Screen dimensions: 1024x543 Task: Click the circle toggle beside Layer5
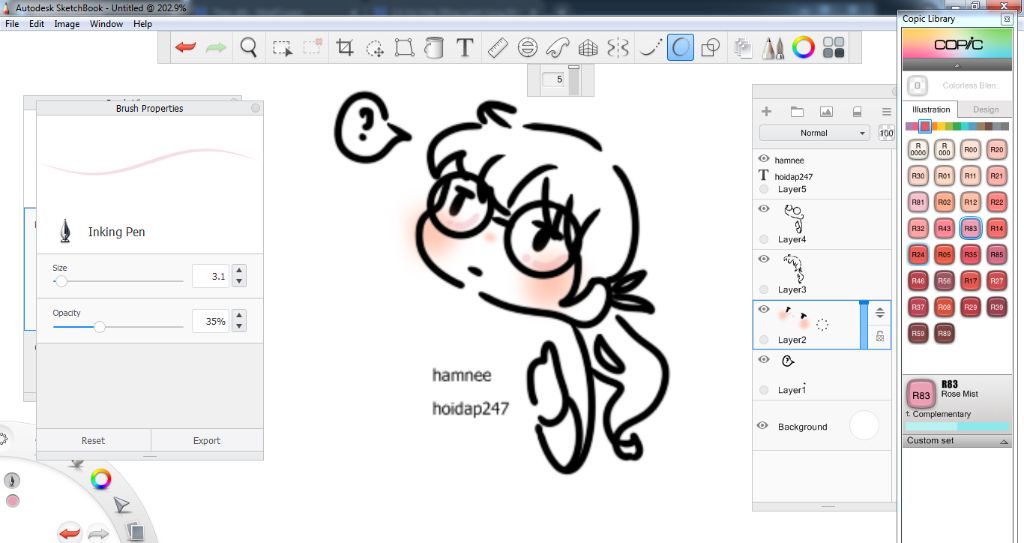pyautogui.click(x=764, y=189)
